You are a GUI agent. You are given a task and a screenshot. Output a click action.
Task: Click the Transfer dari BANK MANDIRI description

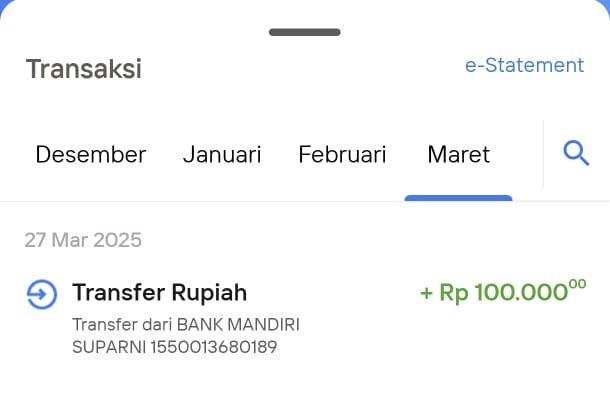(x=186, y=324)
